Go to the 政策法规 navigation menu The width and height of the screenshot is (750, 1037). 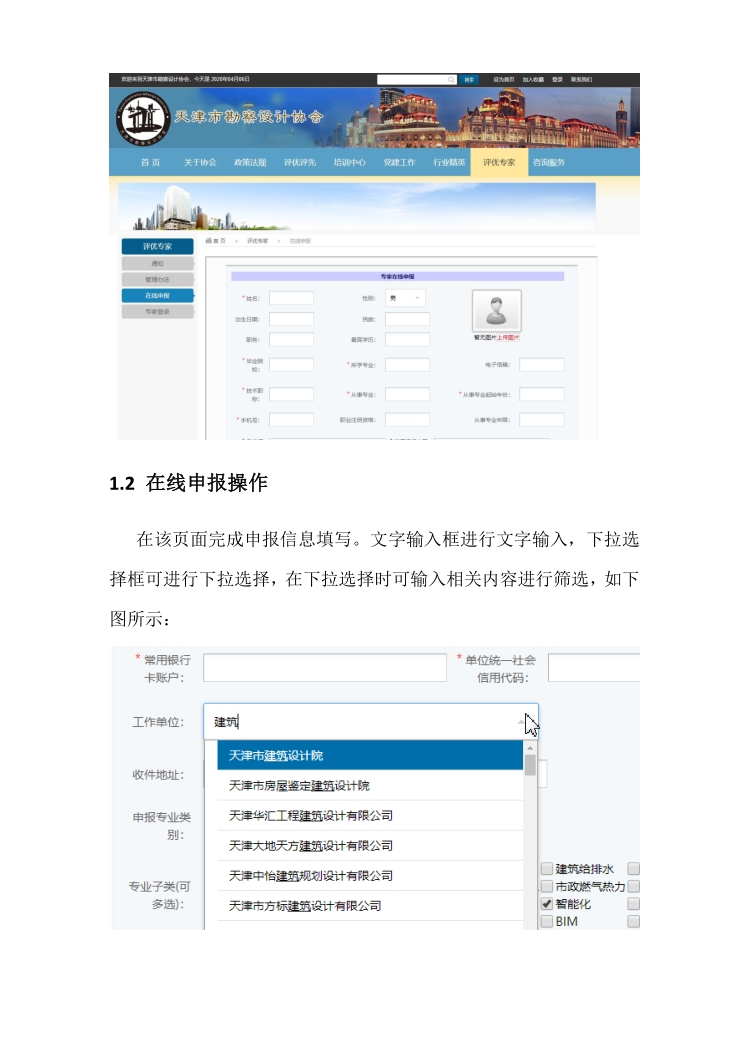point(250,162)
